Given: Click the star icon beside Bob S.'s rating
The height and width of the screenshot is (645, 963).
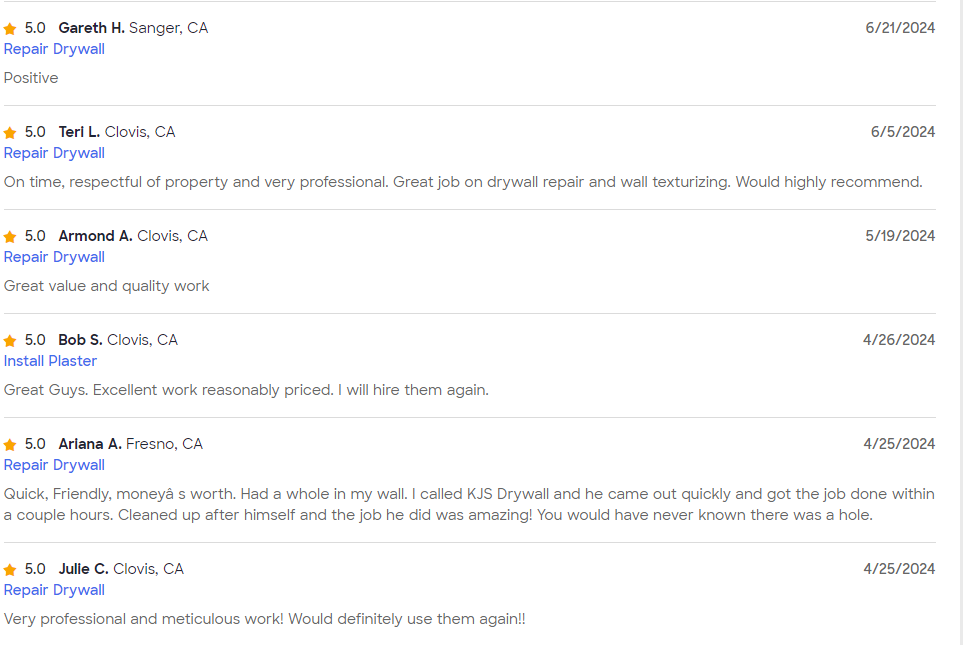Looking at the screenshot, I should pyautogui.click(x=10, y=341).
